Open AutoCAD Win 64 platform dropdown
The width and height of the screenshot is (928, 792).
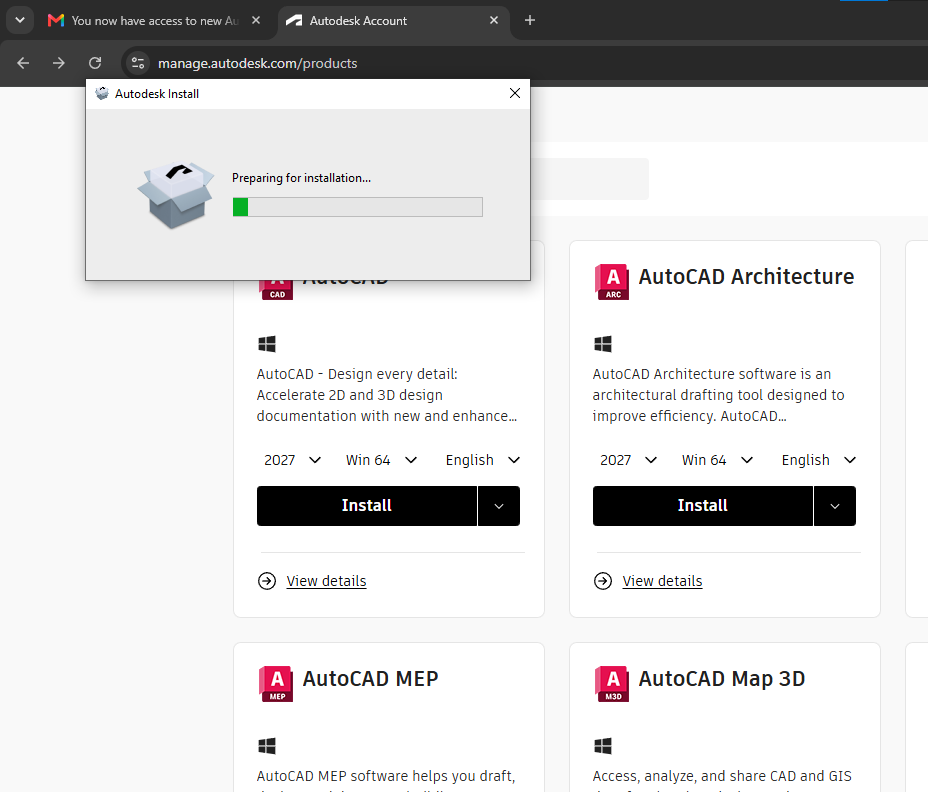click(382, 460)
